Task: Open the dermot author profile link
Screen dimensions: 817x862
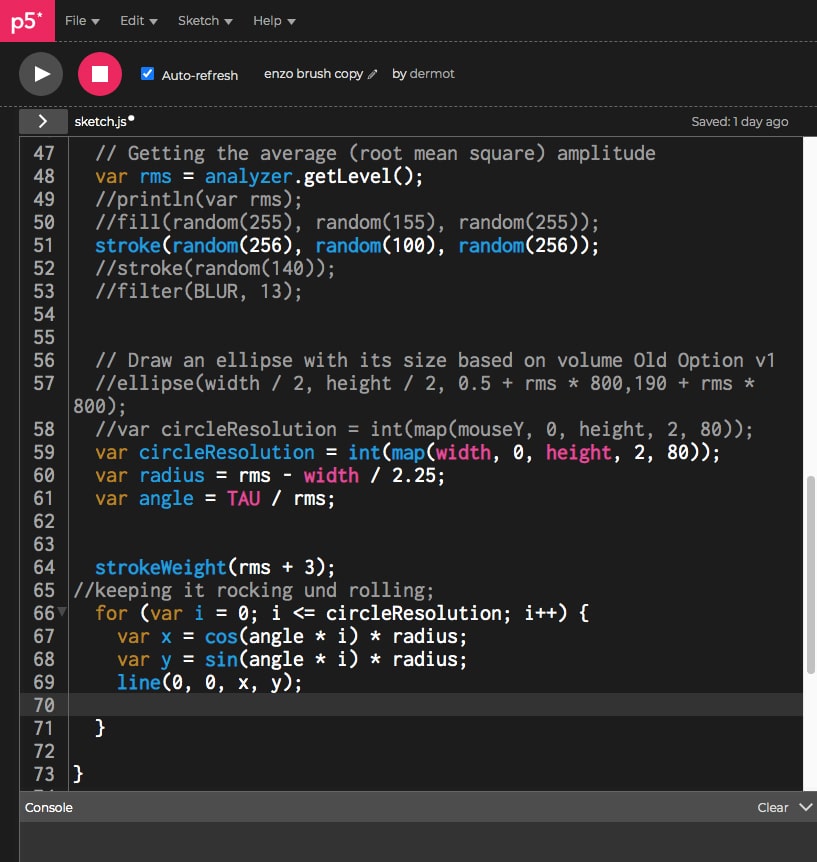Action: coord(432,74)
